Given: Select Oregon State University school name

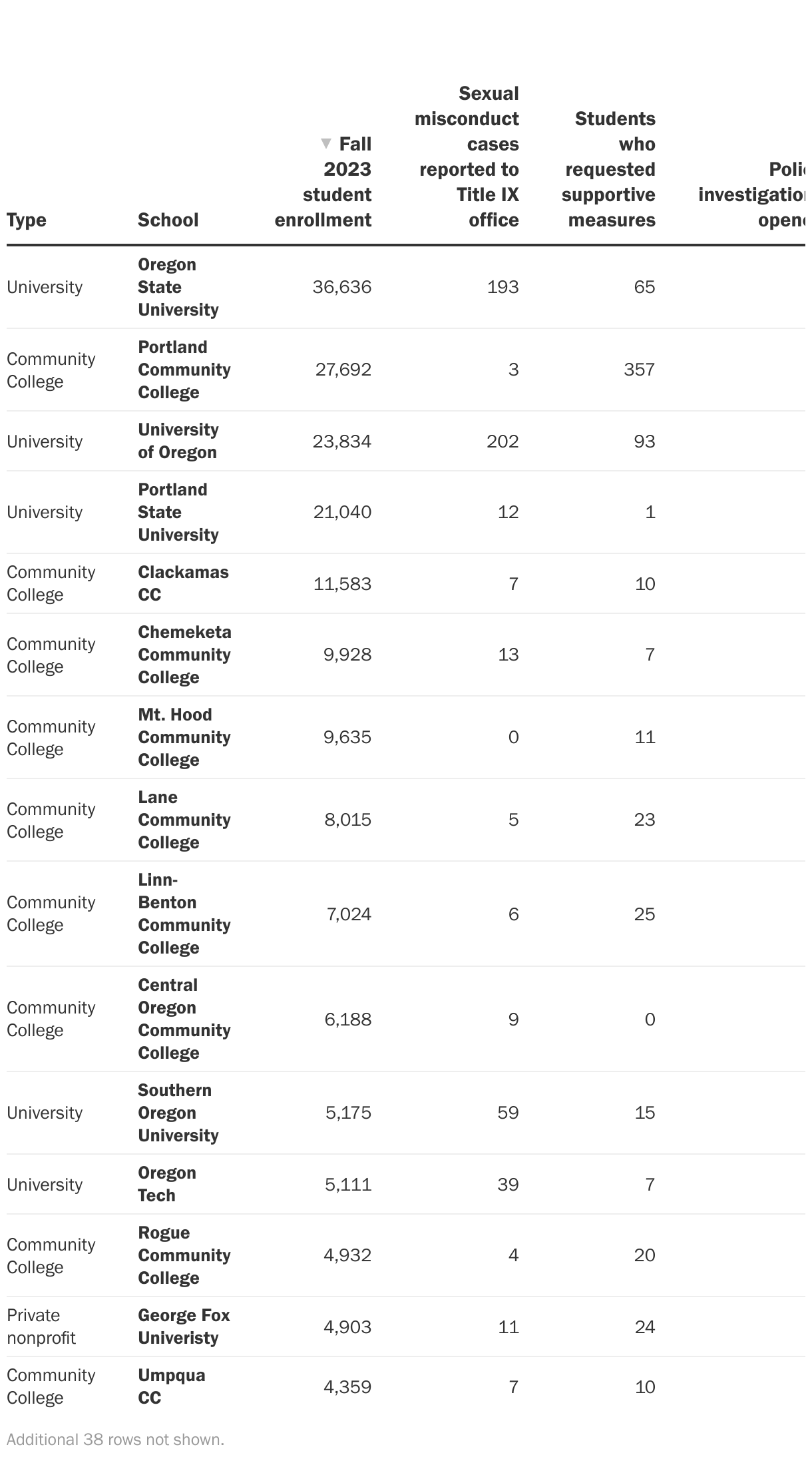Looking at the screenshot, I should (x=178, y=287).
